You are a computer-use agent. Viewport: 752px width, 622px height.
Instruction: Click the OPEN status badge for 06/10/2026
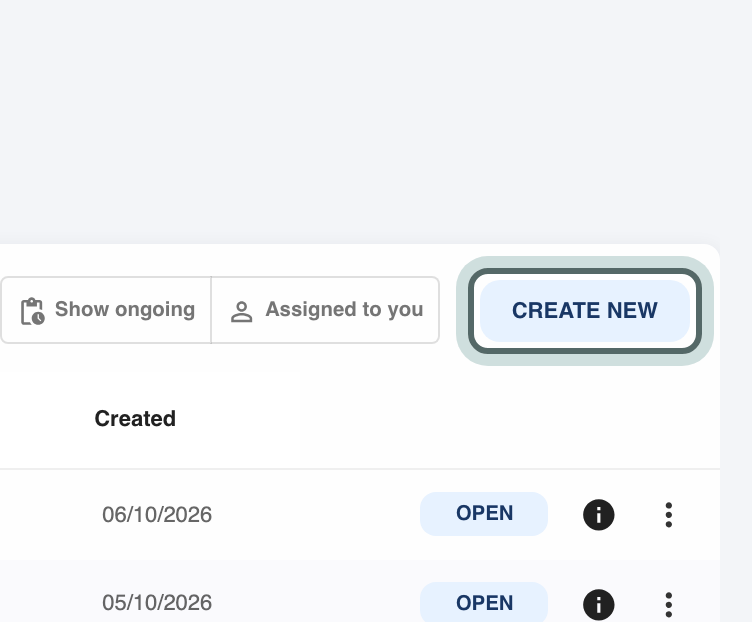(x=484, y=514)
